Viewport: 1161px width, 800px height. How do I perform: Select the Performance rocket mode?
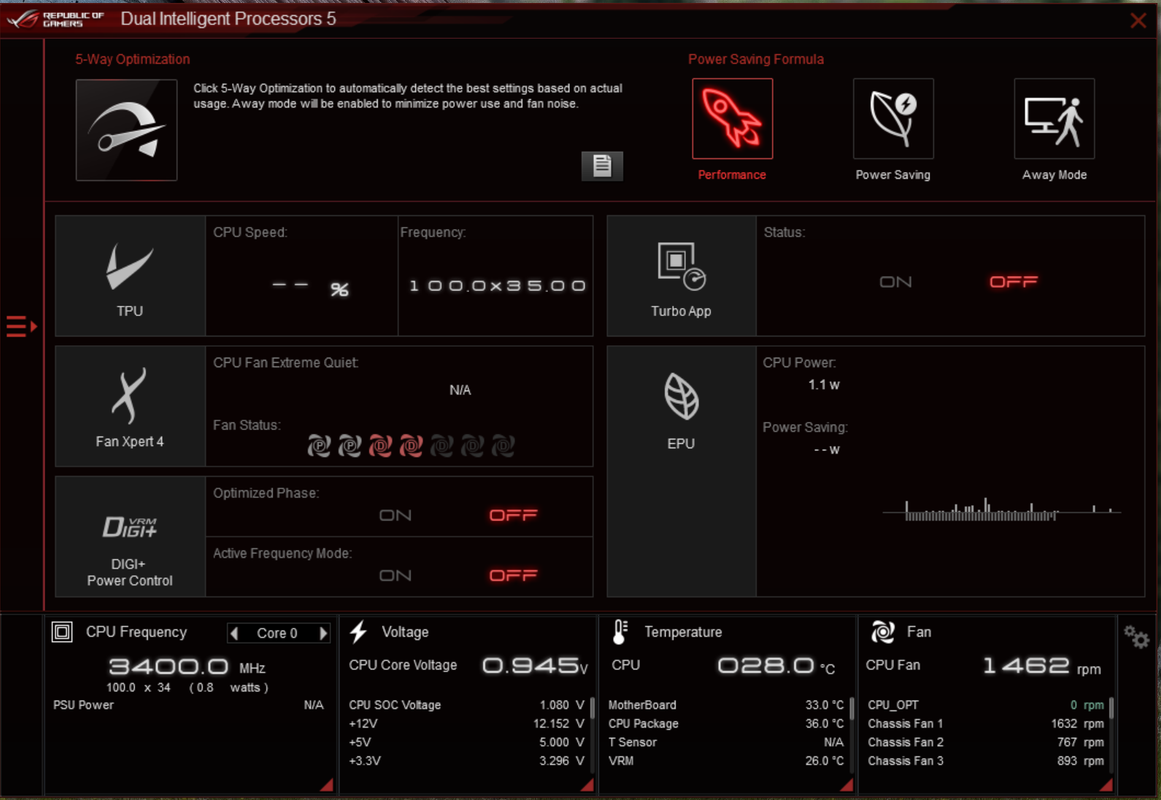pos(732,119)
